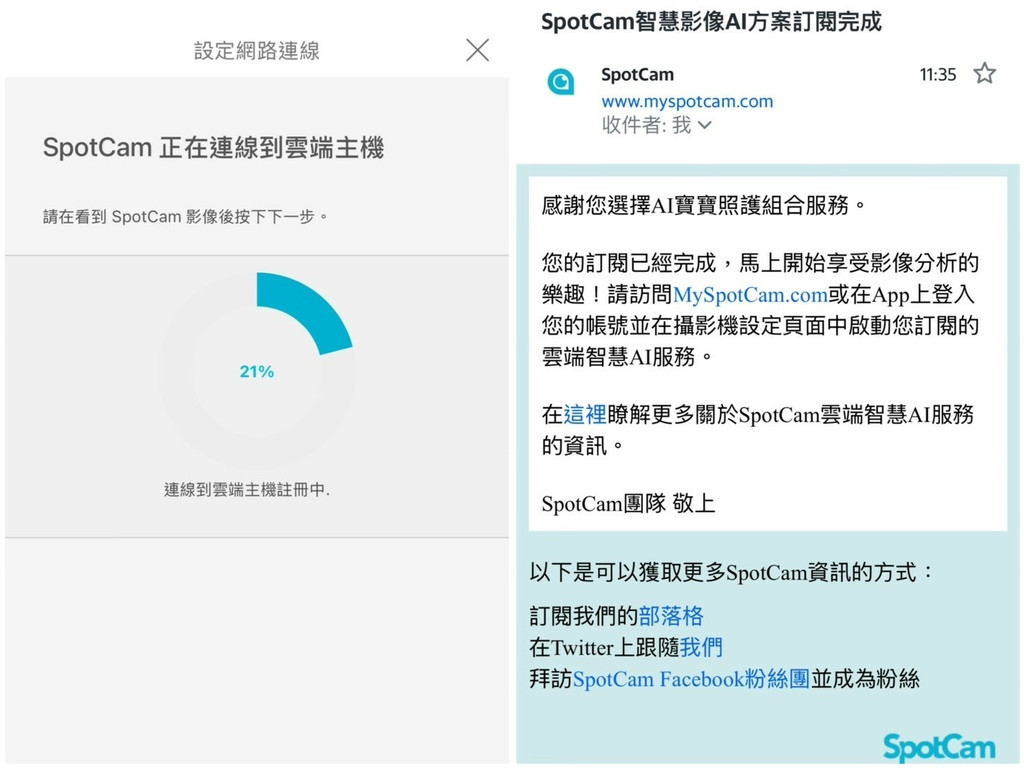The height and width of the screenshot is (768, 1024).
Task: Tap the 21% progress percentage label
Action: click(x=256, y=372)
